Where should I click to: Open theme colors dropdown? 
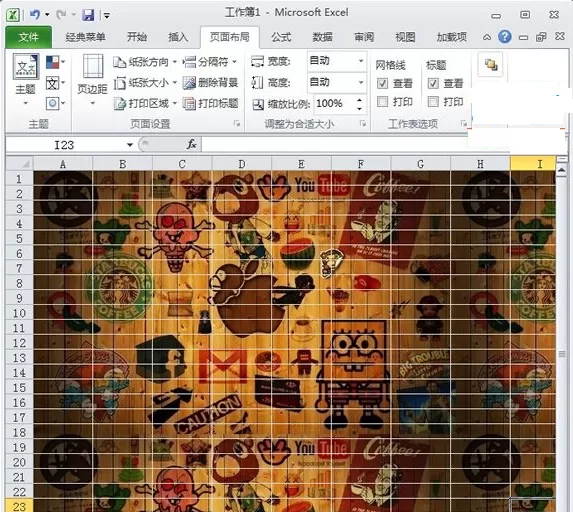click(x=56, y=62)
